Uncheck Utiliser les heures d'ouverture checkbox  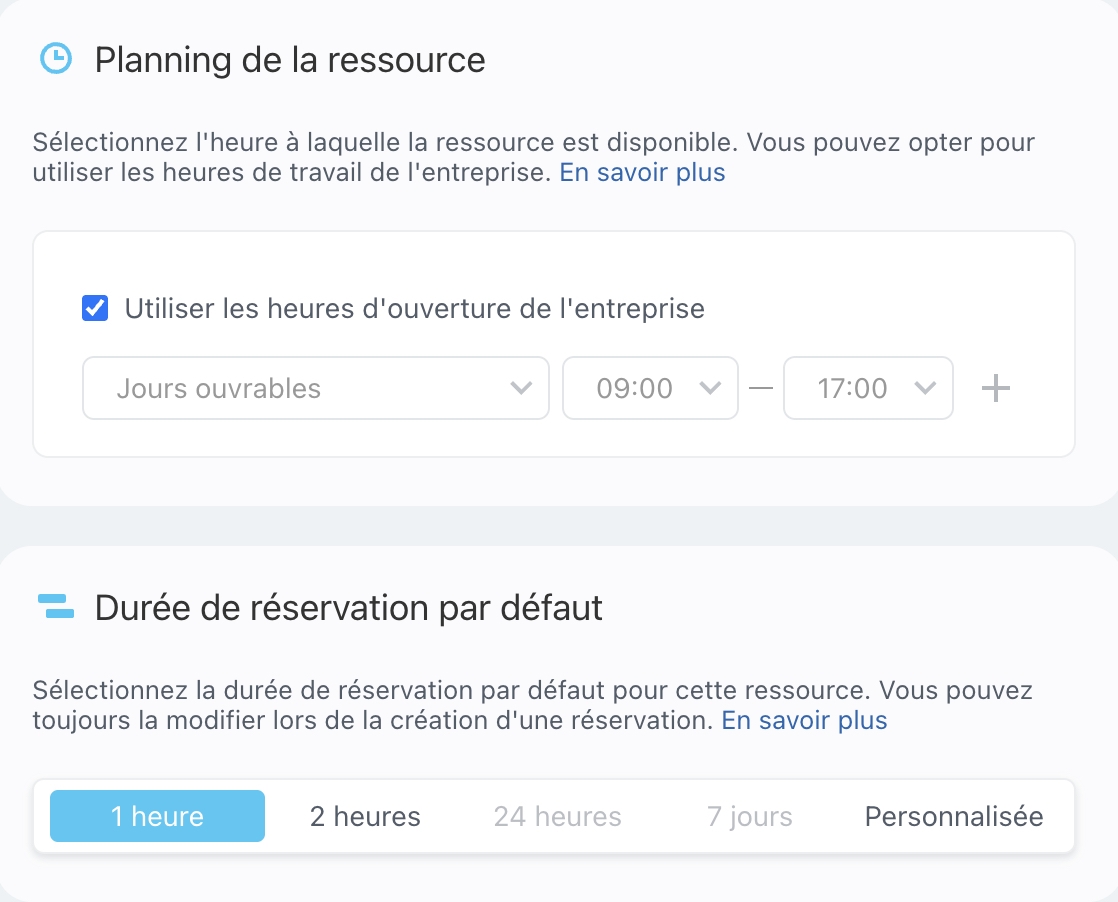pyautogui.click(x=95, y=309)
